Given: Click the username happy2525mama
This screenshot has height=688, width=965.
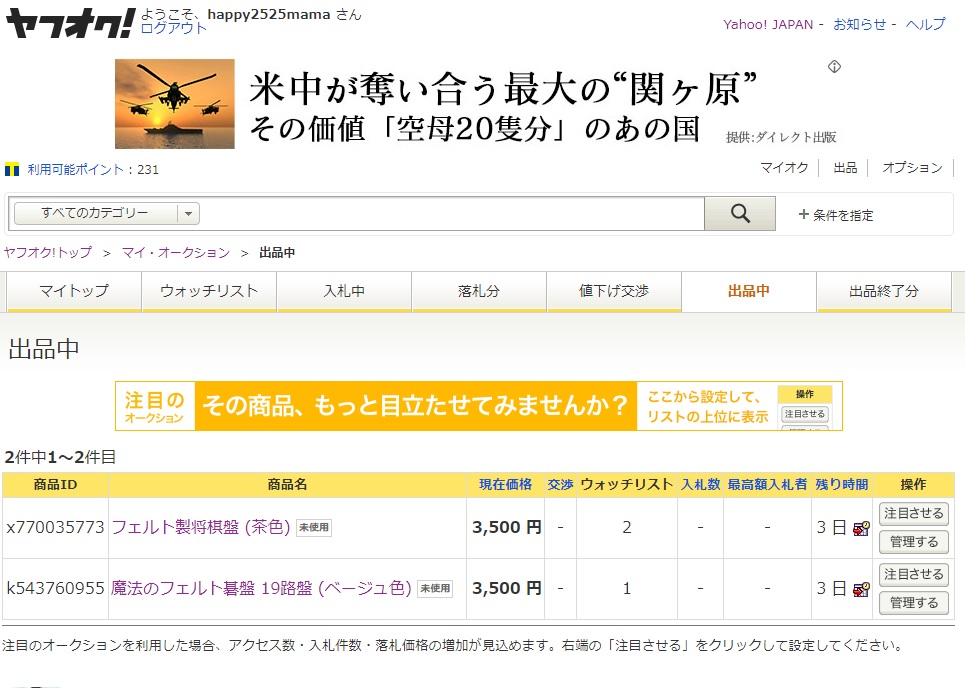Looking at the screenshot, I should [x=269, y=14].
